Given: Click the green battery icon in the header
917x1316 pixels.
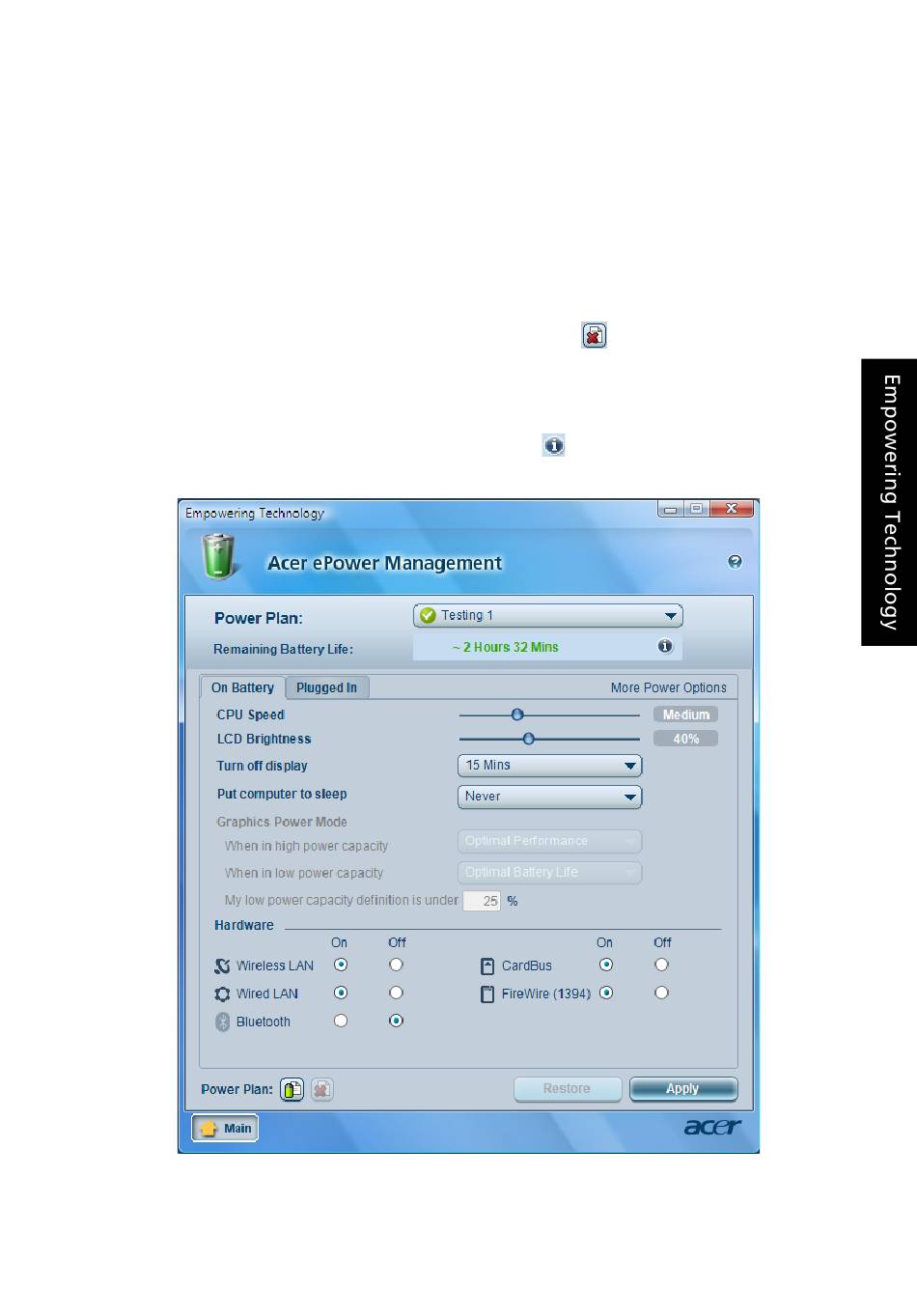Looking at the screenshot, I should click(x=219, y=557).
